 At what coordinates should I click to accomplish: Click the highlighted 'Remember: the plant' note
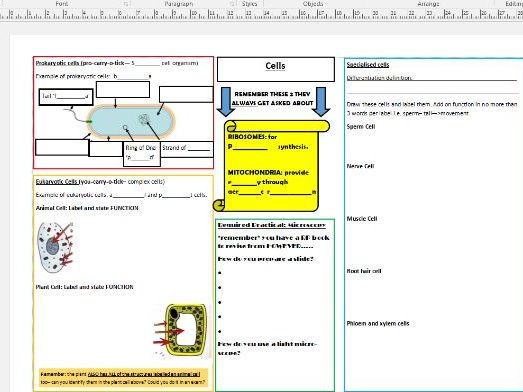[123, 378]
